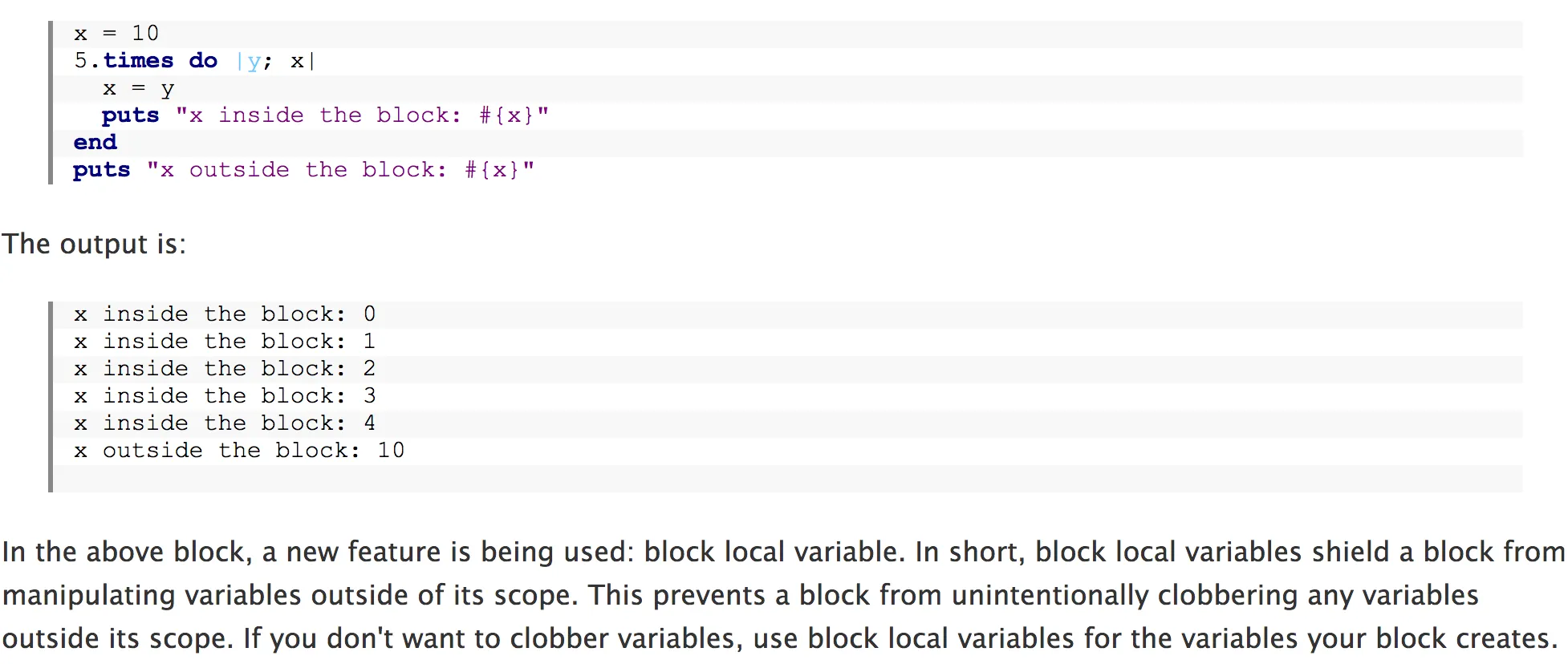Click output line 'x inside the block: 3'
The width and height of the screenshot is (1568, 664).
point(225,396)
